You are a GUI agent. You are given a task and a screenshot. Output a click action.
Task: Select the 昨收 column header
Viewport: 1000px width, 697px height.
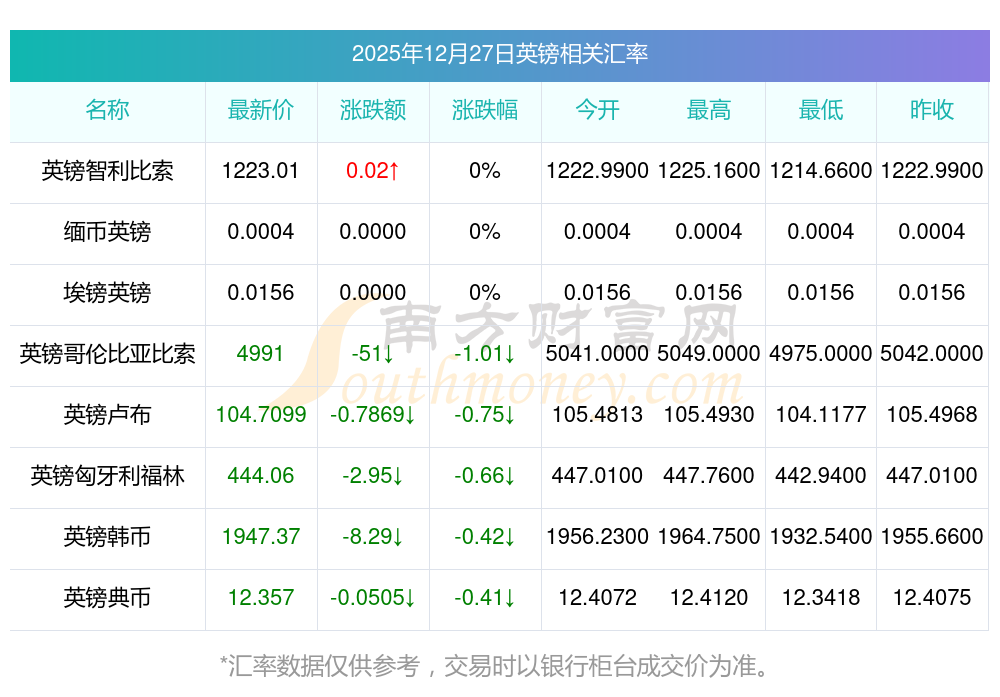[x=932, y=110]
